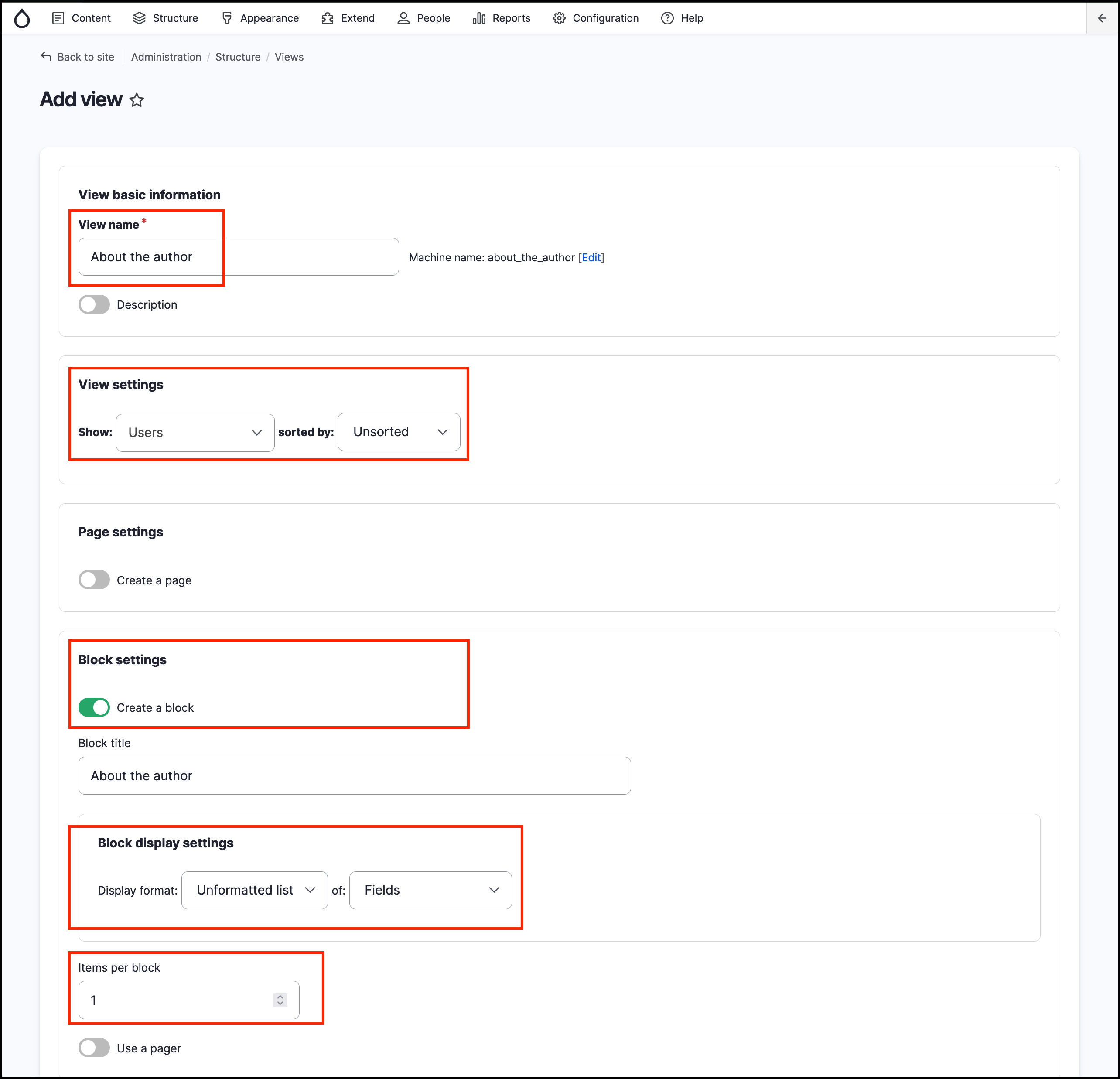Viewport: 1120px width, 1079px height.
Task: Disable the Create a block toggle
Action: [x=94, y=707]
